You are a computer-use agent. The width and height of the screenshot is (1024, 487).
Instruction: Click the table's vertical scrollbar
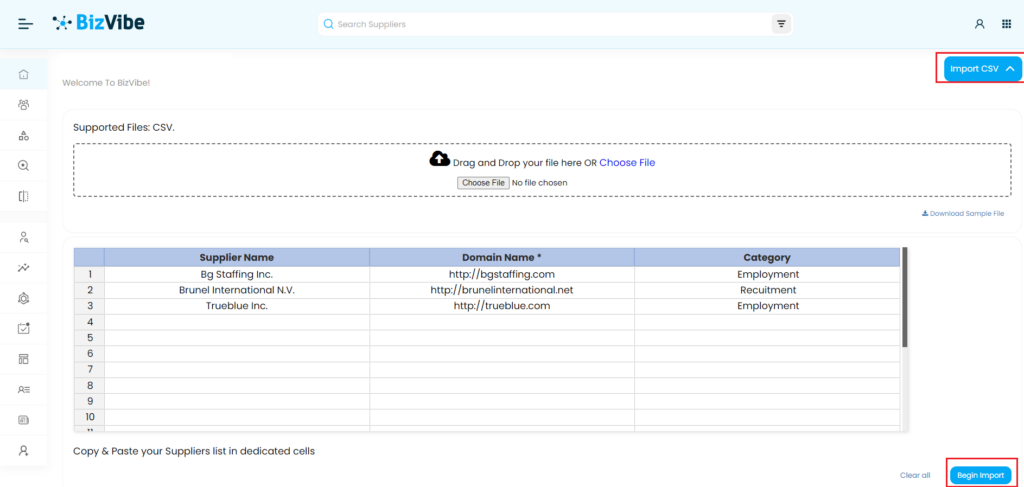(x=905, y=300)
